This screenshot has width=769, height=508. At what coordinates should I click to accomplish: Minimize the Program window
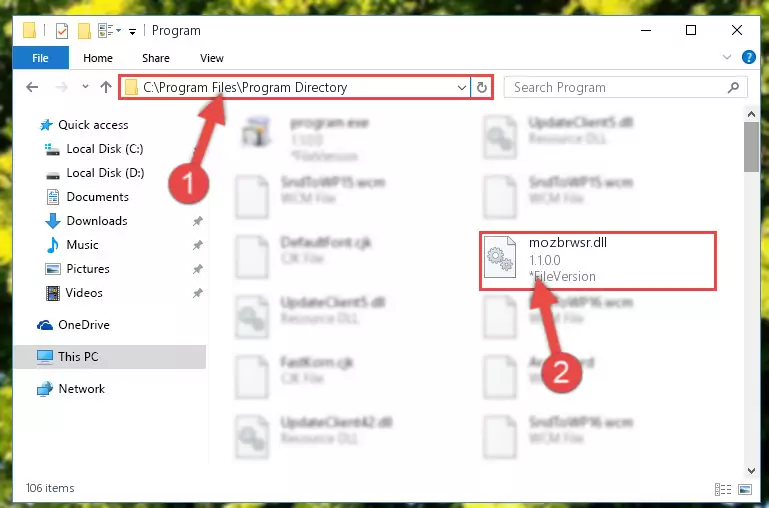click(x=646, y=30)
